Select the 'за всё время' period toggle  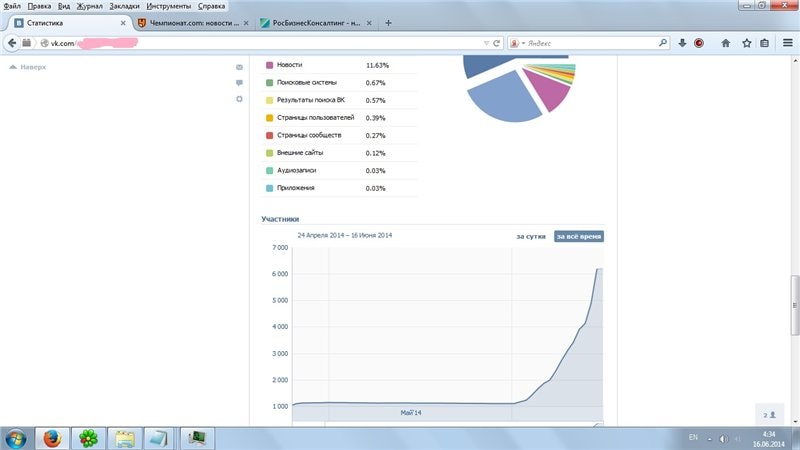(579, 236)
